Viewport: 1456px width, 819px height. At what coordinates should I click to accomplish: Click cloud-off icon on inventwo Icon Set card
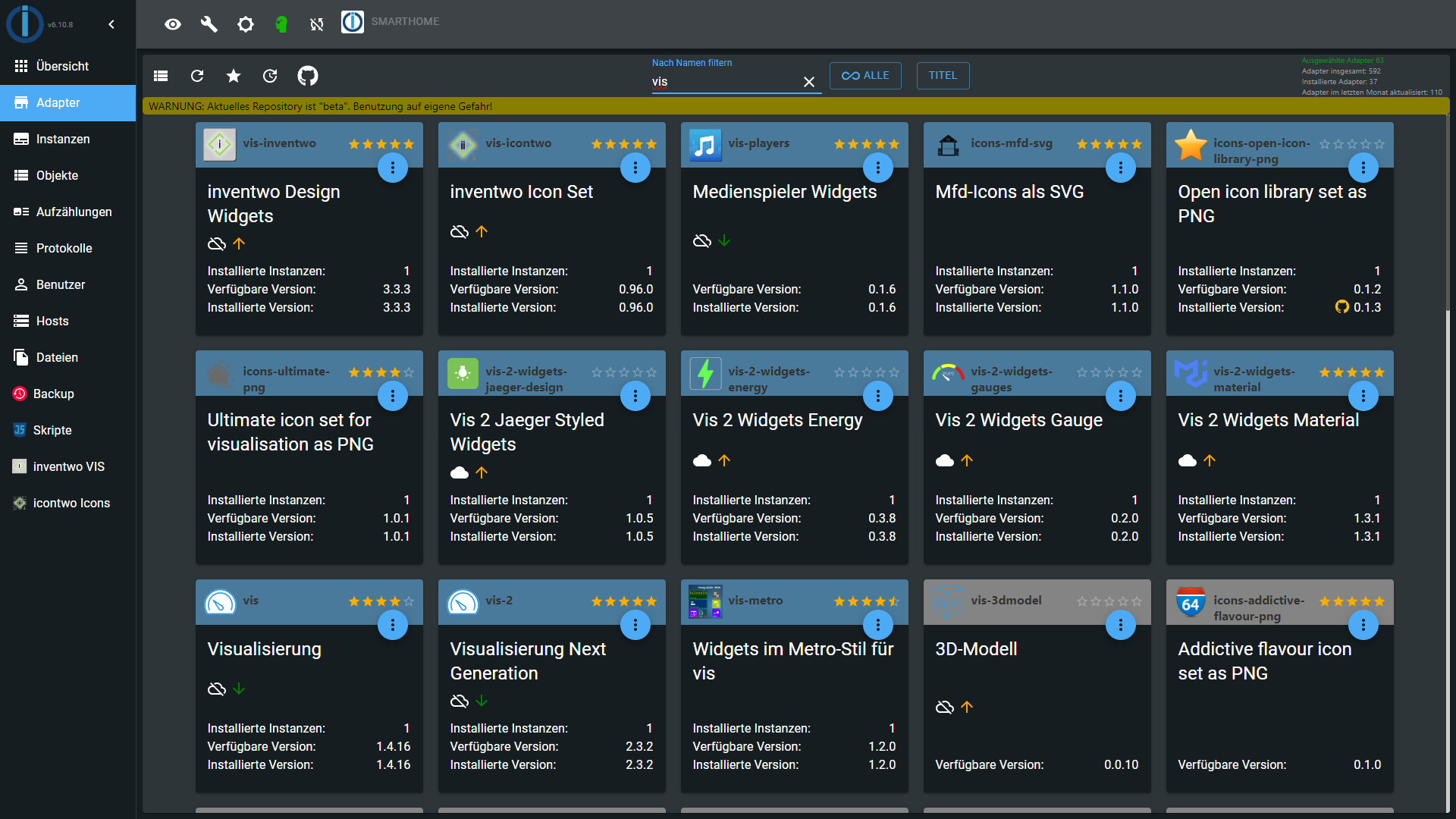(x=460, y=231)
